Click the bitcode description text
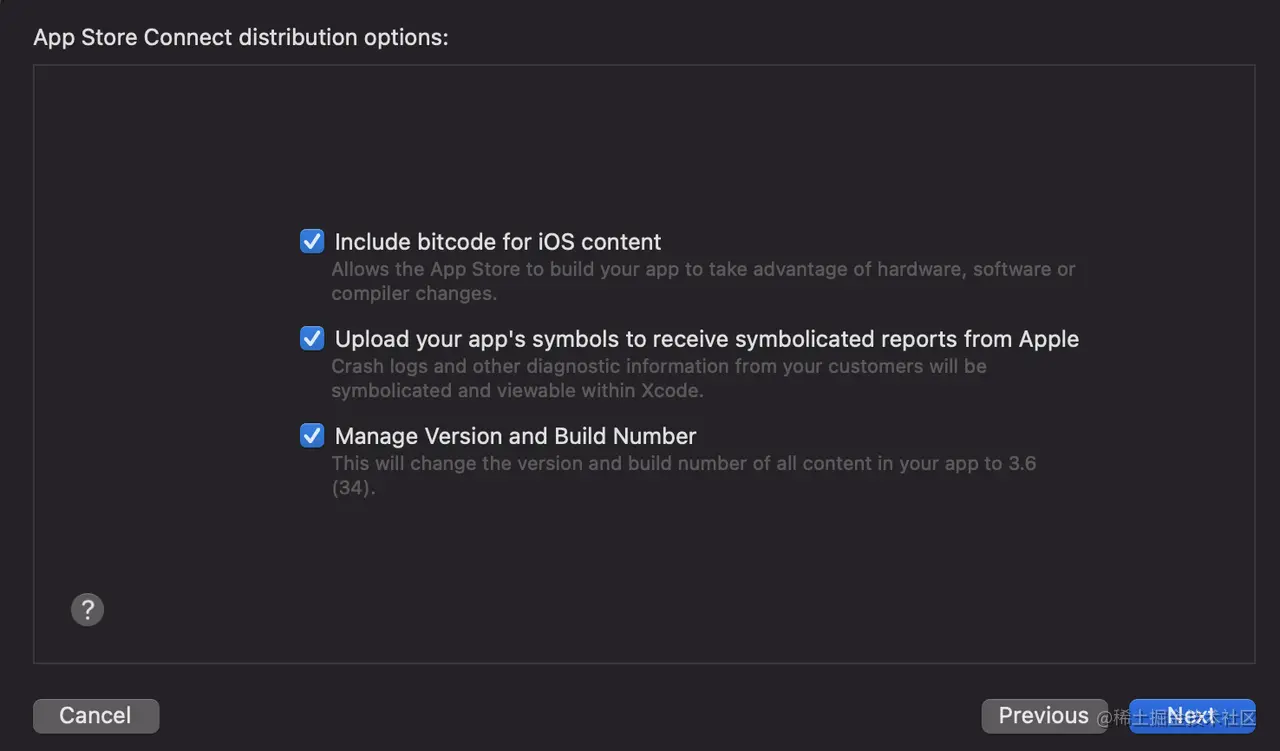The width and height of the screenshot is (1280, 751). [703, 280]
